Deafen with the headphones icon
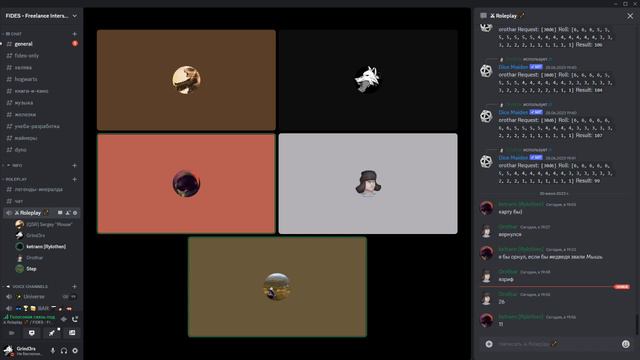Viewport: 640px width, 360px height. (64, 351)
